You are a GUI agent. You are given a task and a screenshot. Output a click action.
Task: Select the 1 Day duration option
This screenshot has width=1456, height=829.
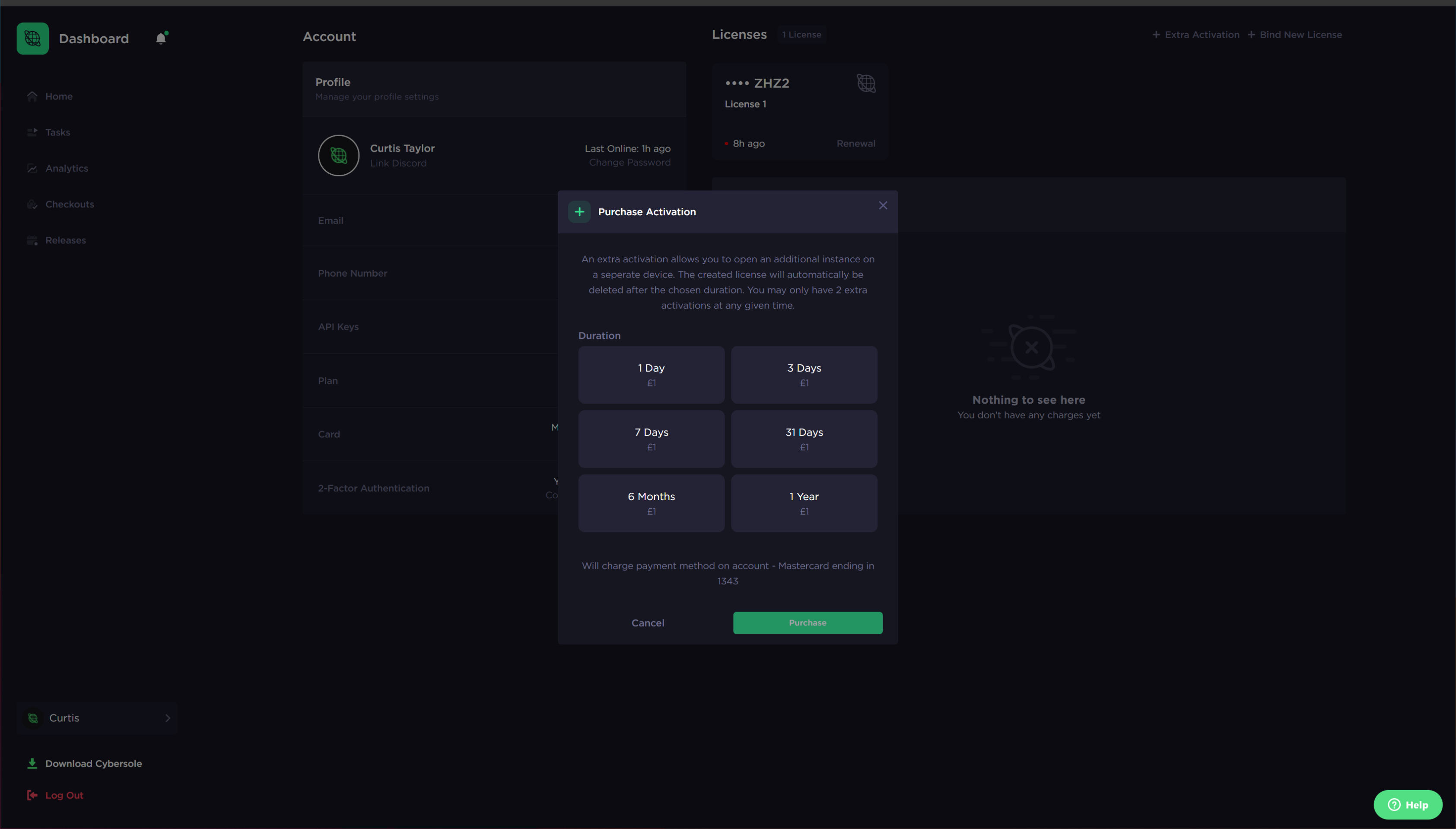[x=652, y=375]
